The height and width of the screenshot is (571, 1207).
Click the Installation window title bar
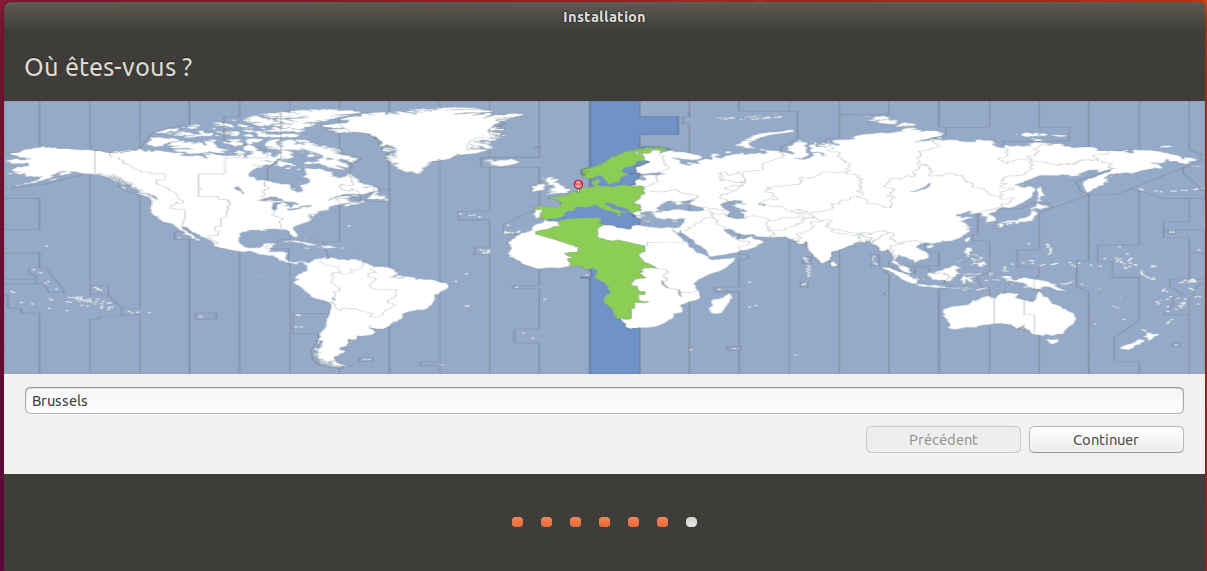click(603, 17)
